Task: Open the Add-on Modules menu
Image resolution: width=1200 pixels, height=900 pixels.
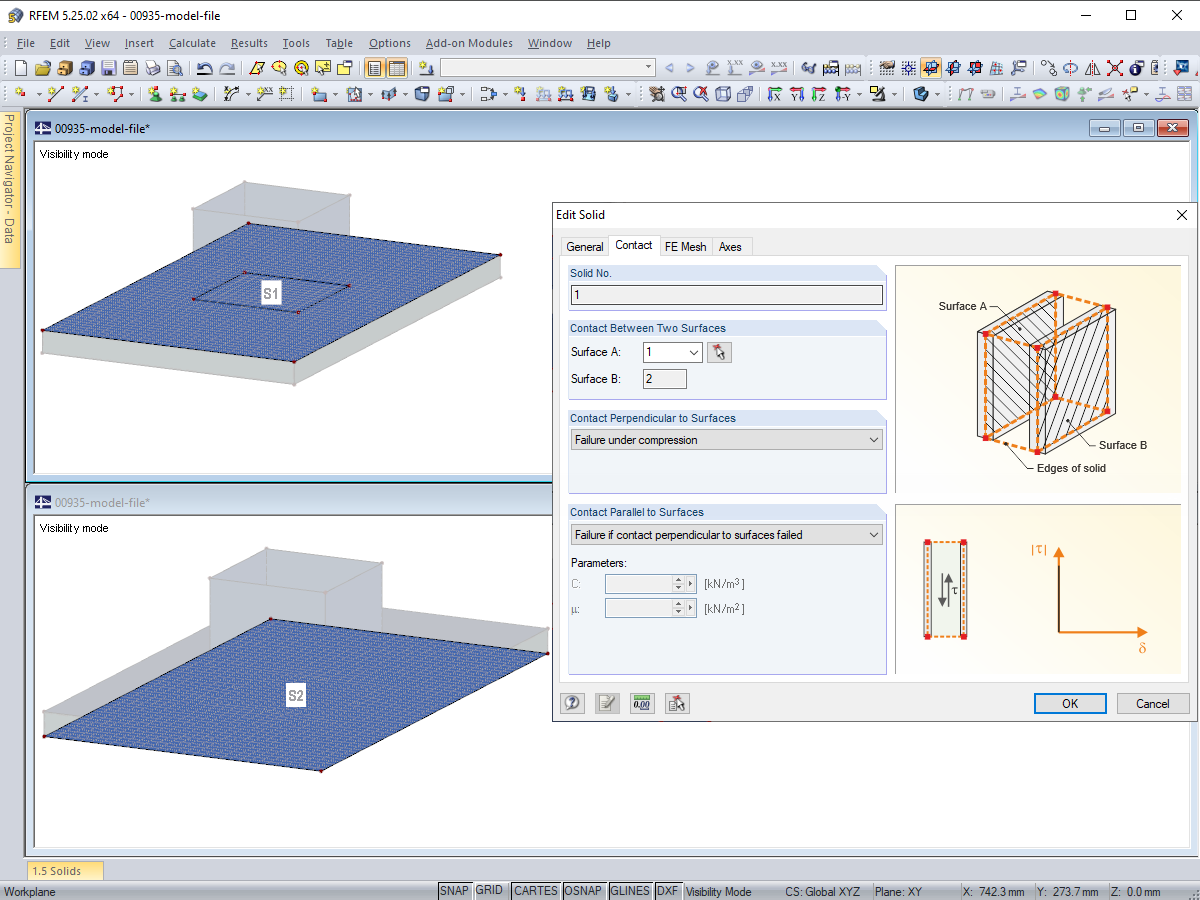Action: pos(469,43)
